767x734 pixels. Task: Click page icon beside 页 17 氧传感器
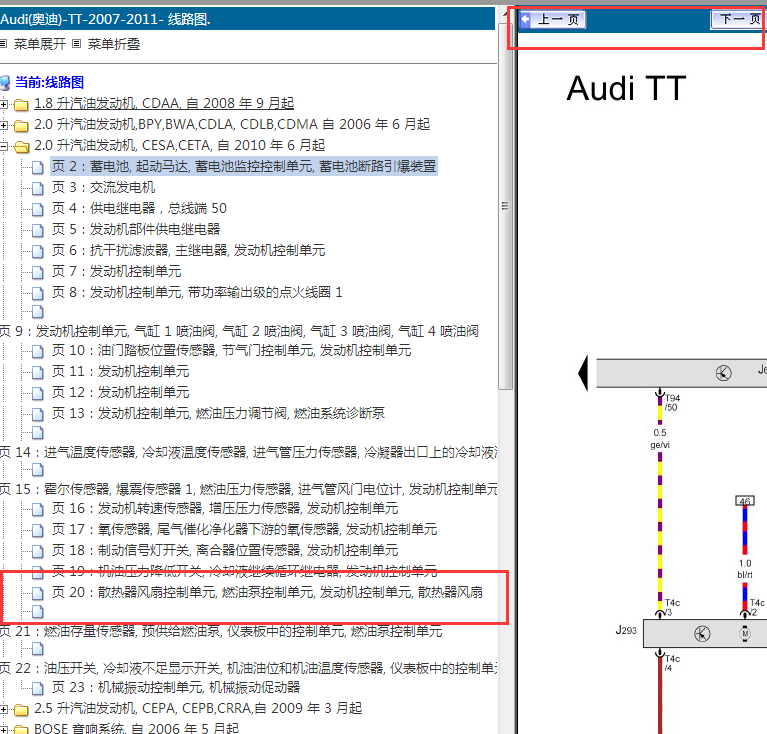(38, 530)
